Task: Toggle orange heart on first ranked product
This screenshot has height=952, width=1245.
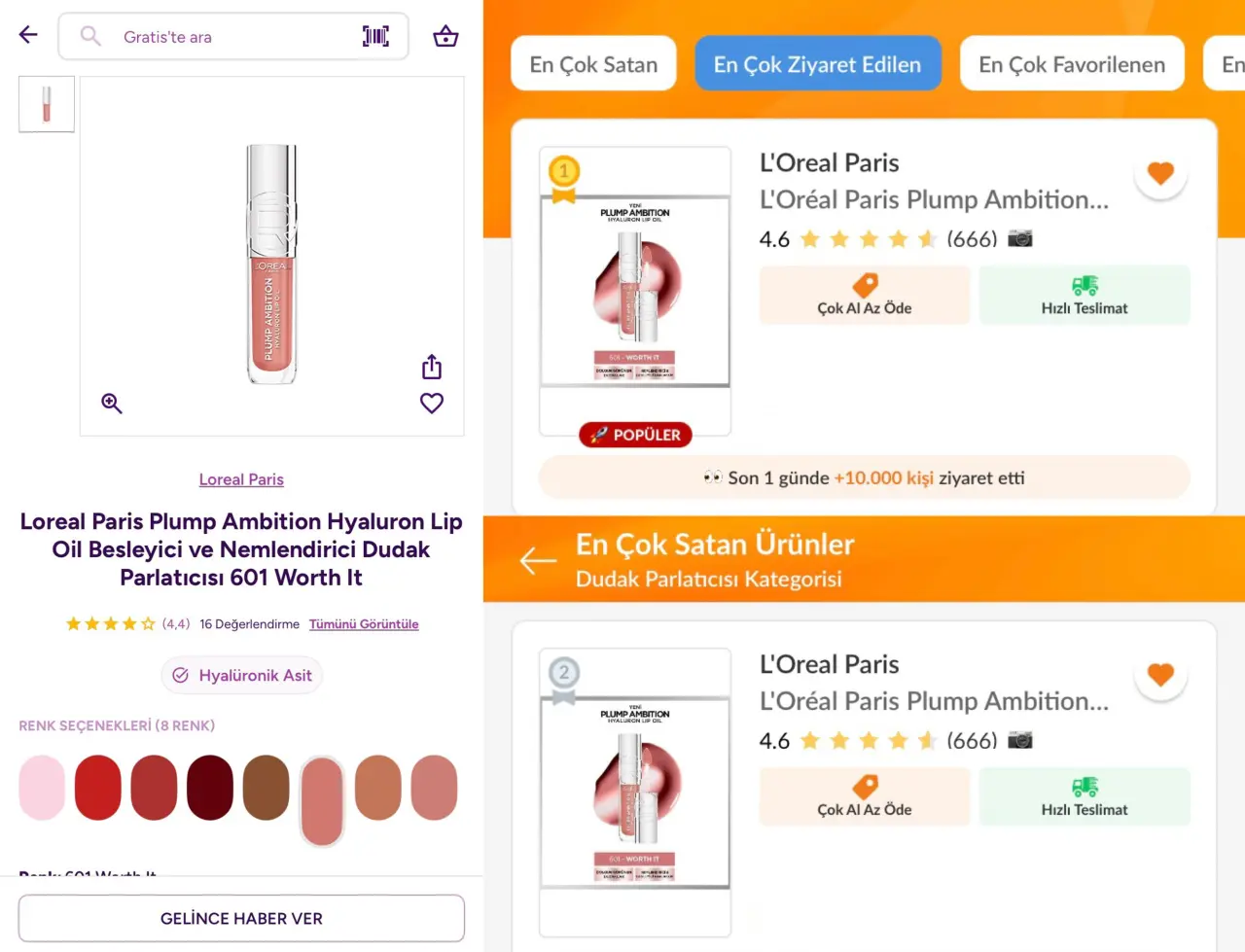Action: 1160,174
